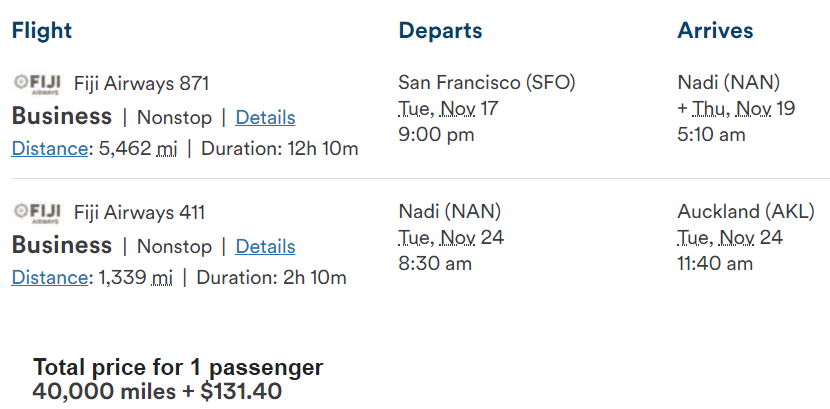Click the Fiji Airways logo for flight 871
This screenshot has width=830, height=409.
pyautogui.click(x=37, y=84)
